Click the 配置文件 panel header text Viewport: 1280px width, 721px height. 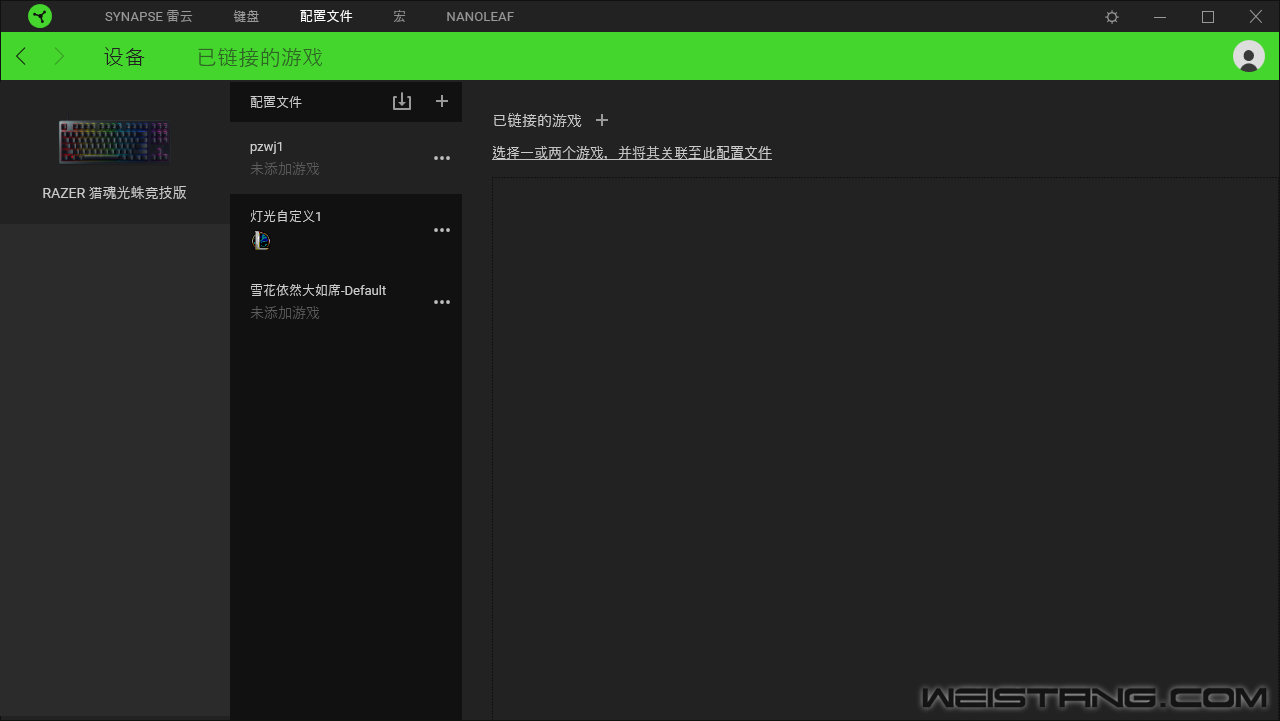(x=276, y=102)
